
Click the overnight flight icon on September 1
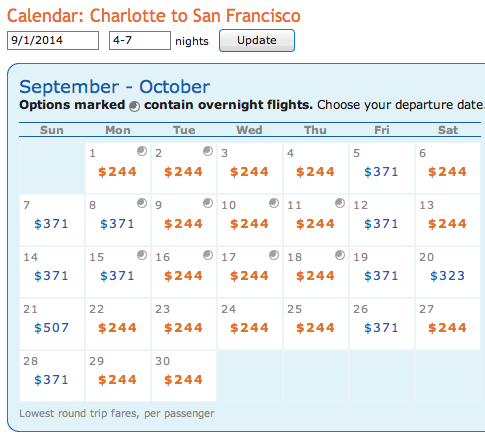(x=142, y=151)
